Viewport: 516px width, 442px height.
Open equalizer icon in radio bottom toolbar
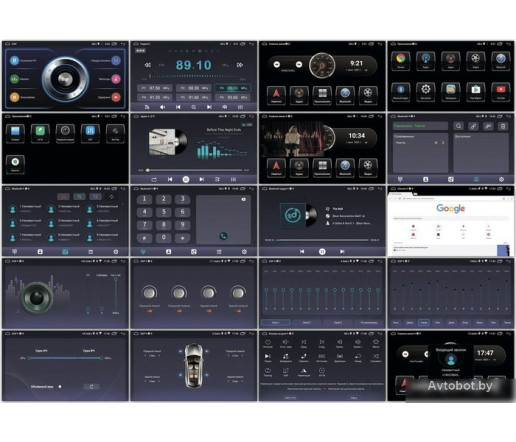[x=240, y=107]
